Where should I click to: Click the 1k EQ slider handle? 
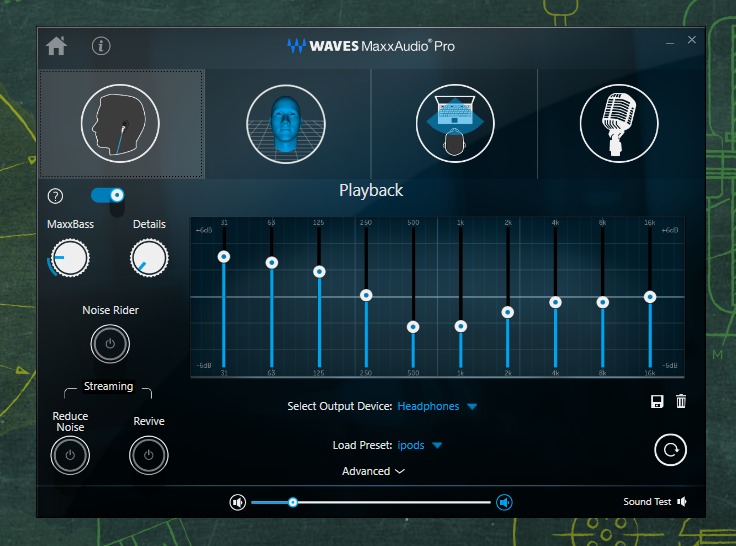click(461, 326)
